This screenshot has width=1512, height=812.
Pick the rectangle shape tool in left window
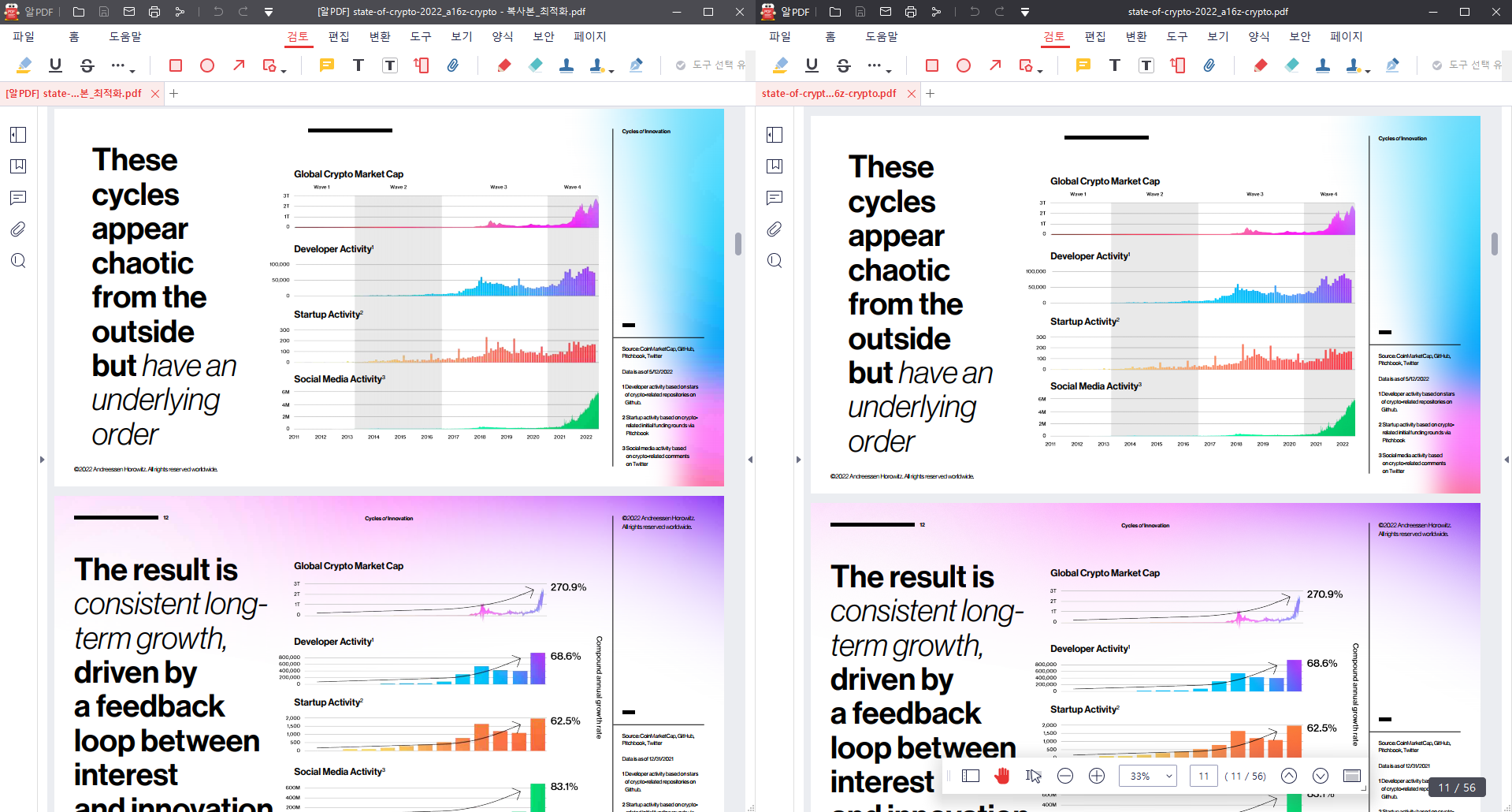coord(176,65)
